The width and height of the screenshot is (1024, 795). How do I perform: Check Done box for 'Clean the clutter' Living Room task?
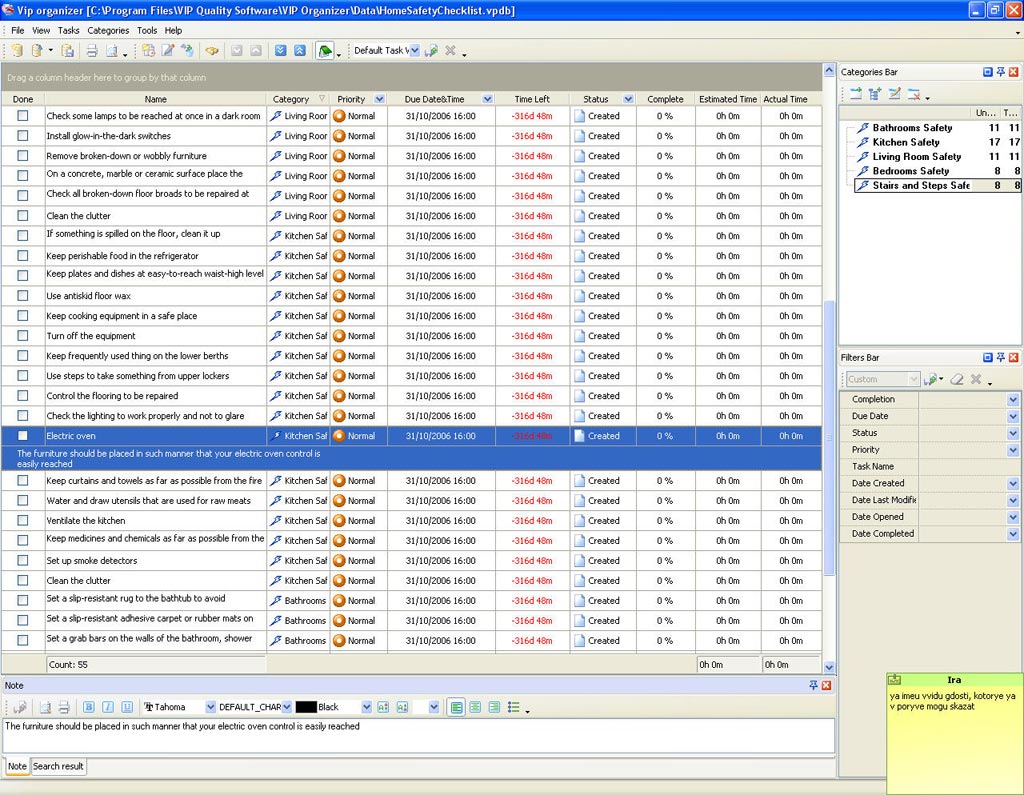click(x=23, y=216)
